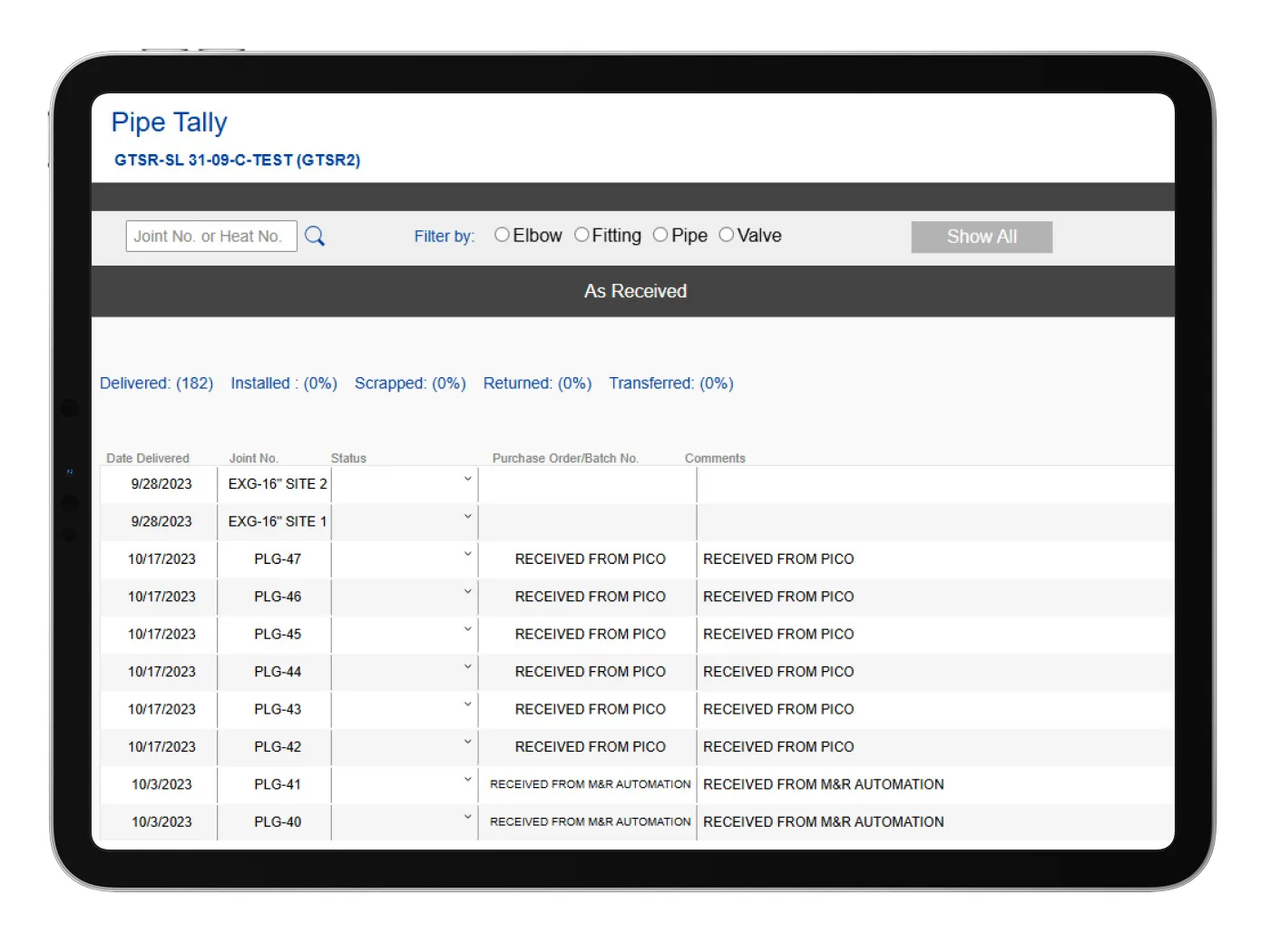The image size is (1270, 952).
Task: Select the Fitting filter option
Action: click(581, 234)
